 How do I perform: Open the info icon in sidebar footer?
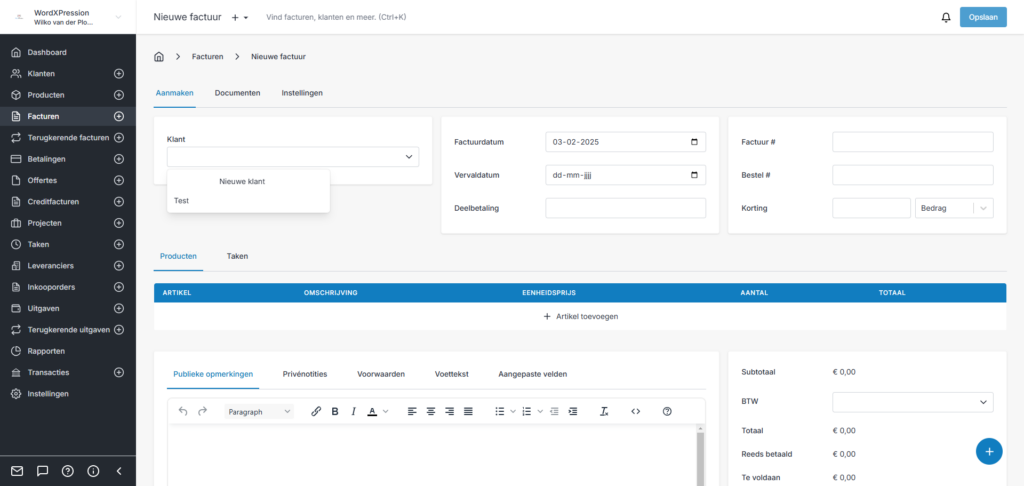click(x=93, y=471)
